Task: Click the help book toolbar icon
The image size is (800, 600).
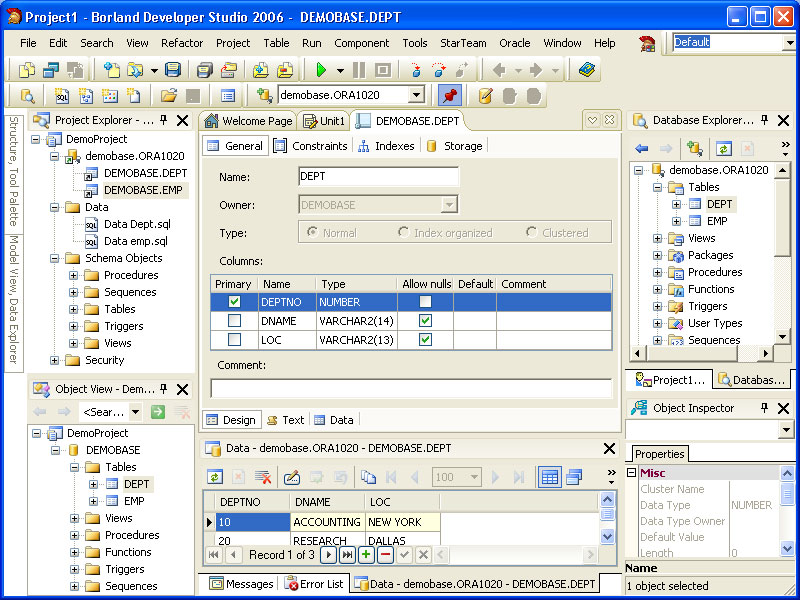Action: 587,70
